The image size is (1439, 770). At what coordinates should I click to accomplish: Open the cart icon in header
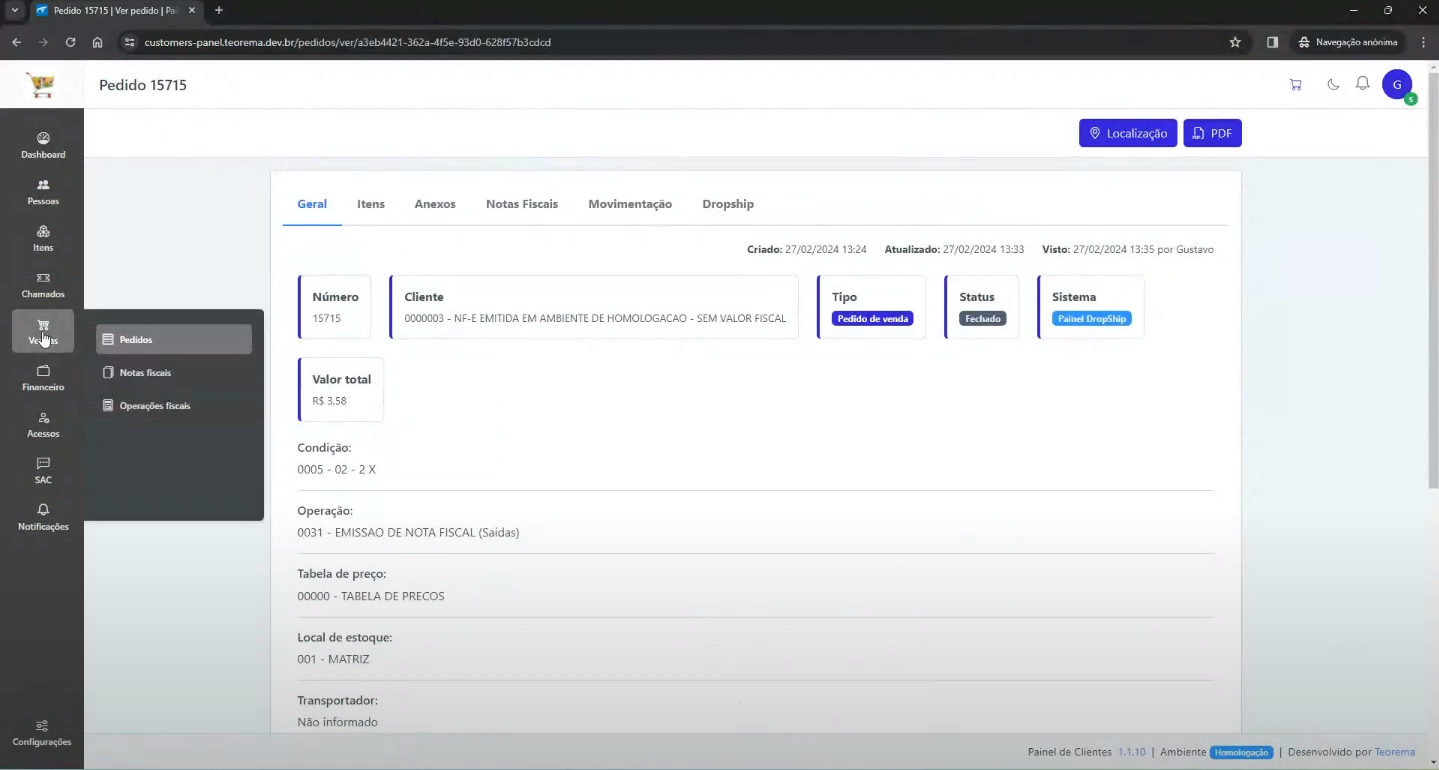1296,85
